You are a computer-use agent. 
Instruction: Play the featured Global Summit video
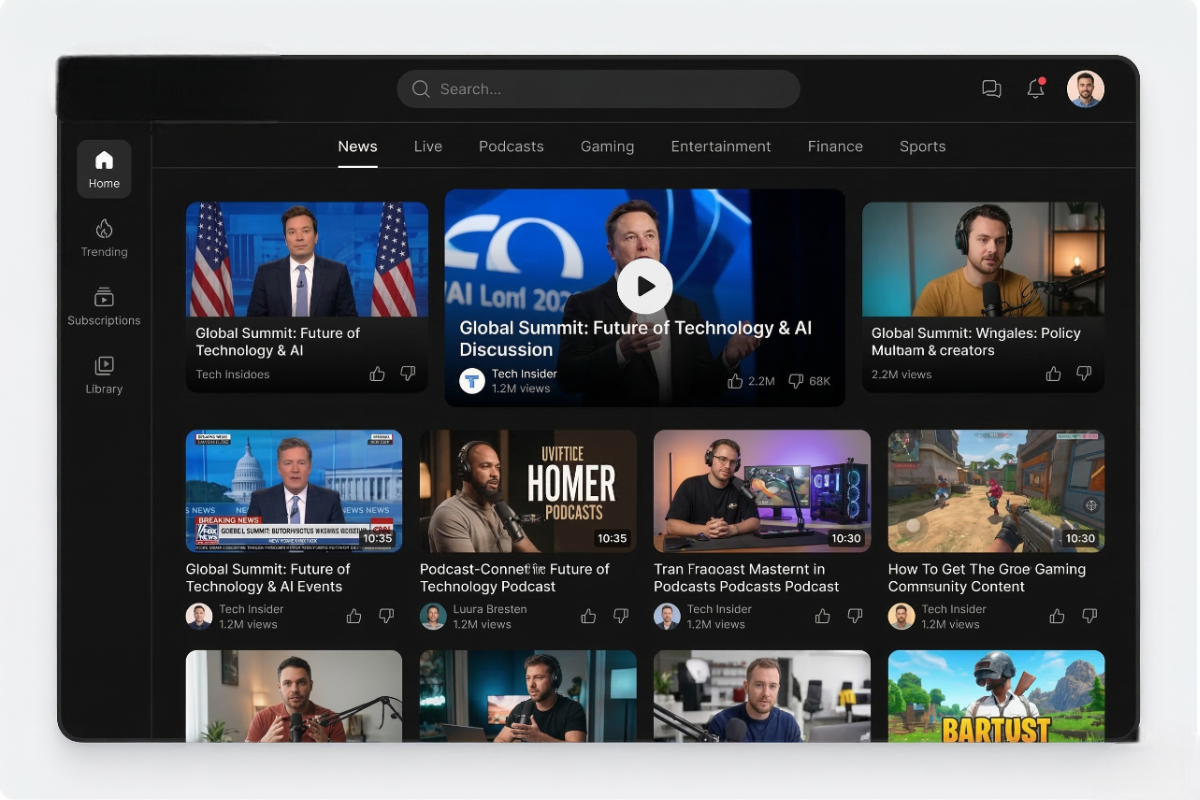pyautogui.click(x=644, y=286)
